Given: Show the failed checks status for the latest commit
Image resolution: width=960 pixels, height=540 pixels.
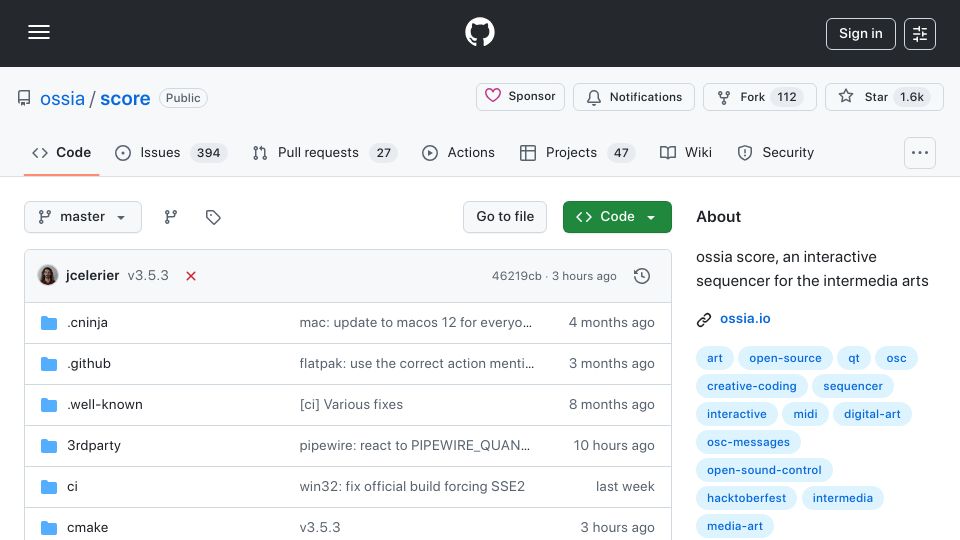Looking at the screenshot, I should (x=191, y=276).
